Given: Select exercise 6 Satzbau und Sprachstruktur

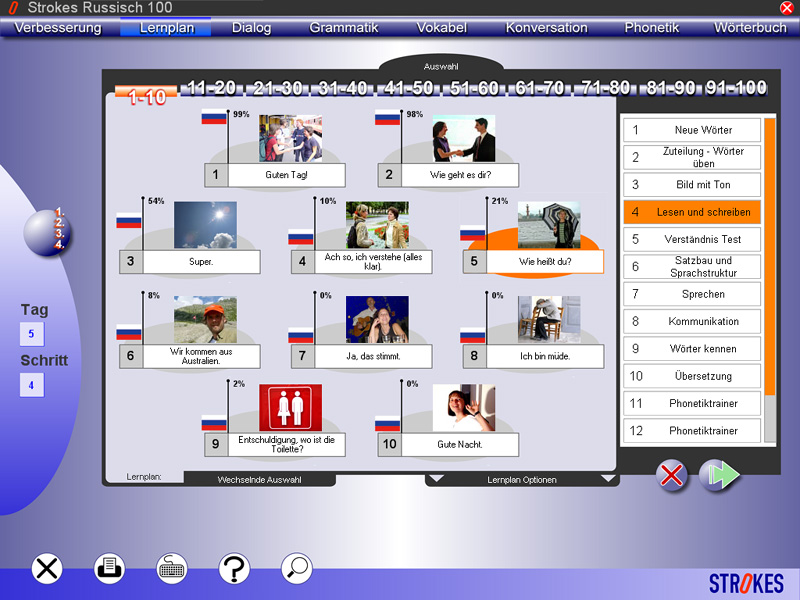Looking at the screenshot, I should pyautogui.click(x=692, y=266).
